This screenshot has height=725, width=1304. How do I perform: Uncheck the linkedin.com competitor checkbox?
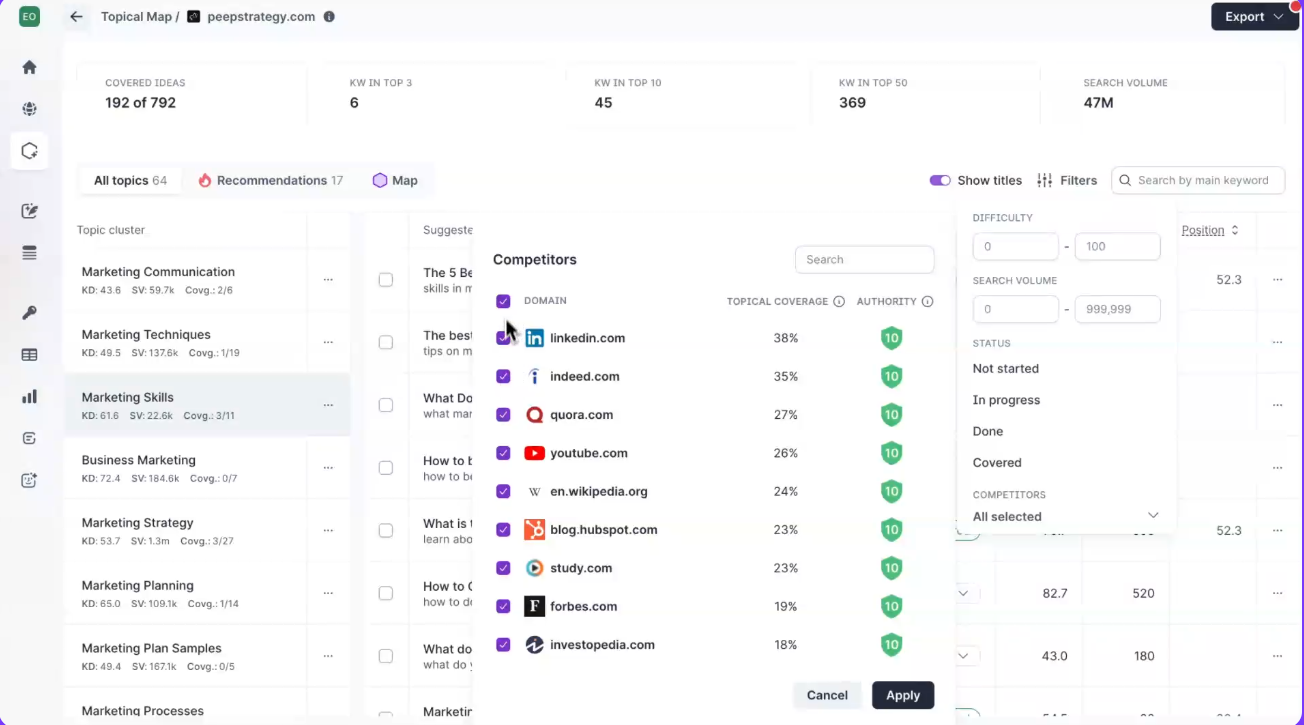pyautogui.click(x=503, y=338)
